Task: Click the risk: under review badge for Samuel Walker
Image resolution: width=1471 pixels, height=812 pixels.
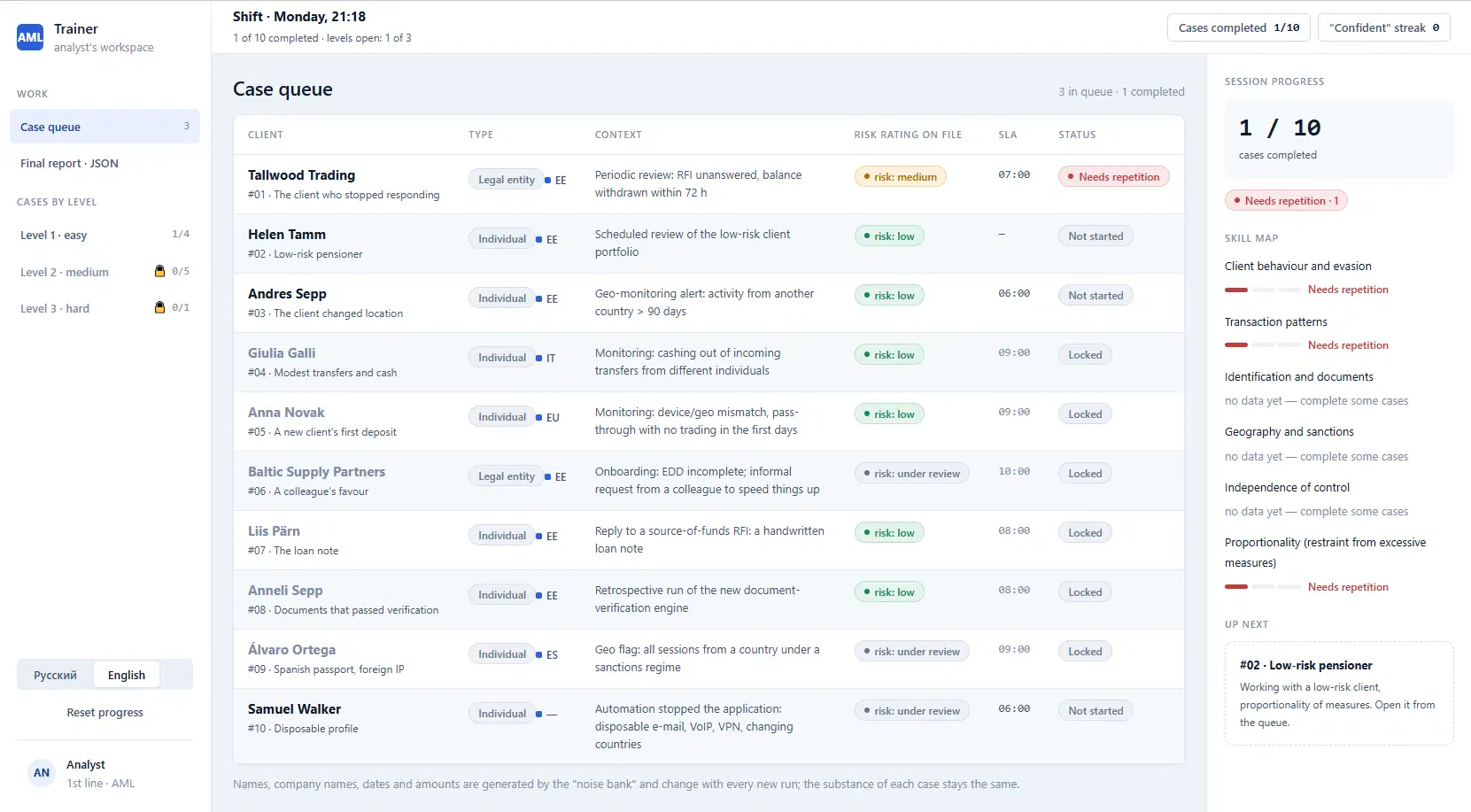Action: 912,710
